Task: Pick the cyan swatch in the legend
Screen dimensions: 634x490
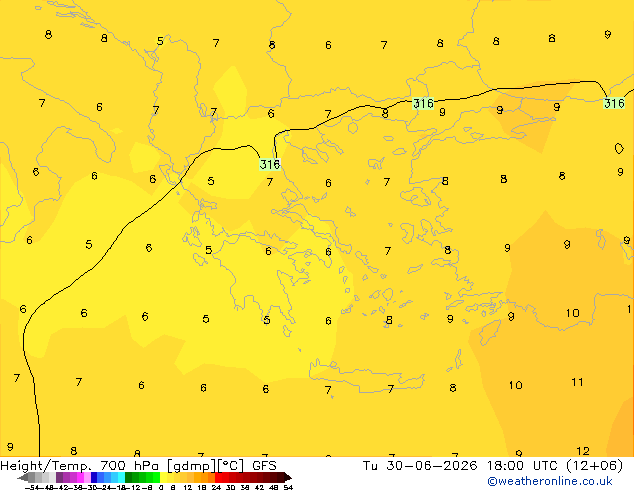Action: (121, 477)
